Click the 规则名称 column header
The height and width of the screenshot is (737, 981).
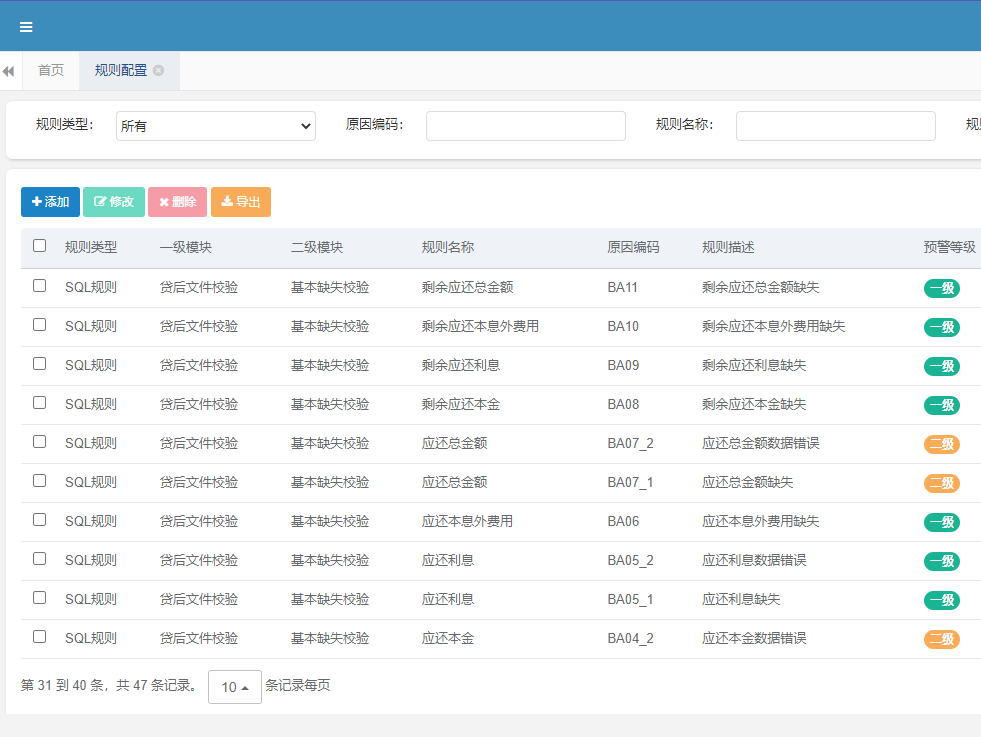tap(448, 248)
